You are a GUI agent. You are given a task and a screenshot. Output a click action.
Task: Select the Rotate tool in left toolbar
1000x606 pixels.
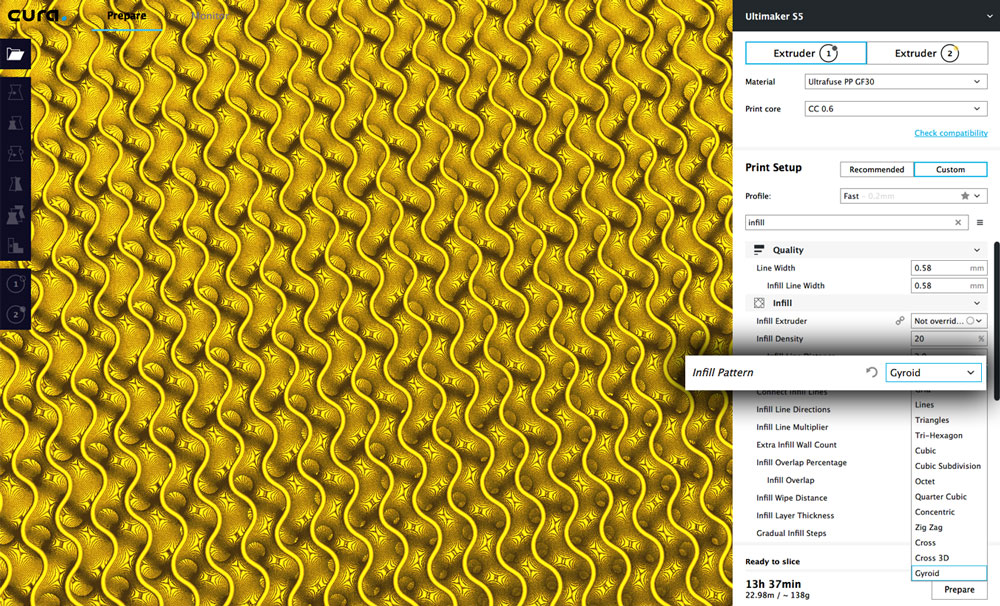16,155
